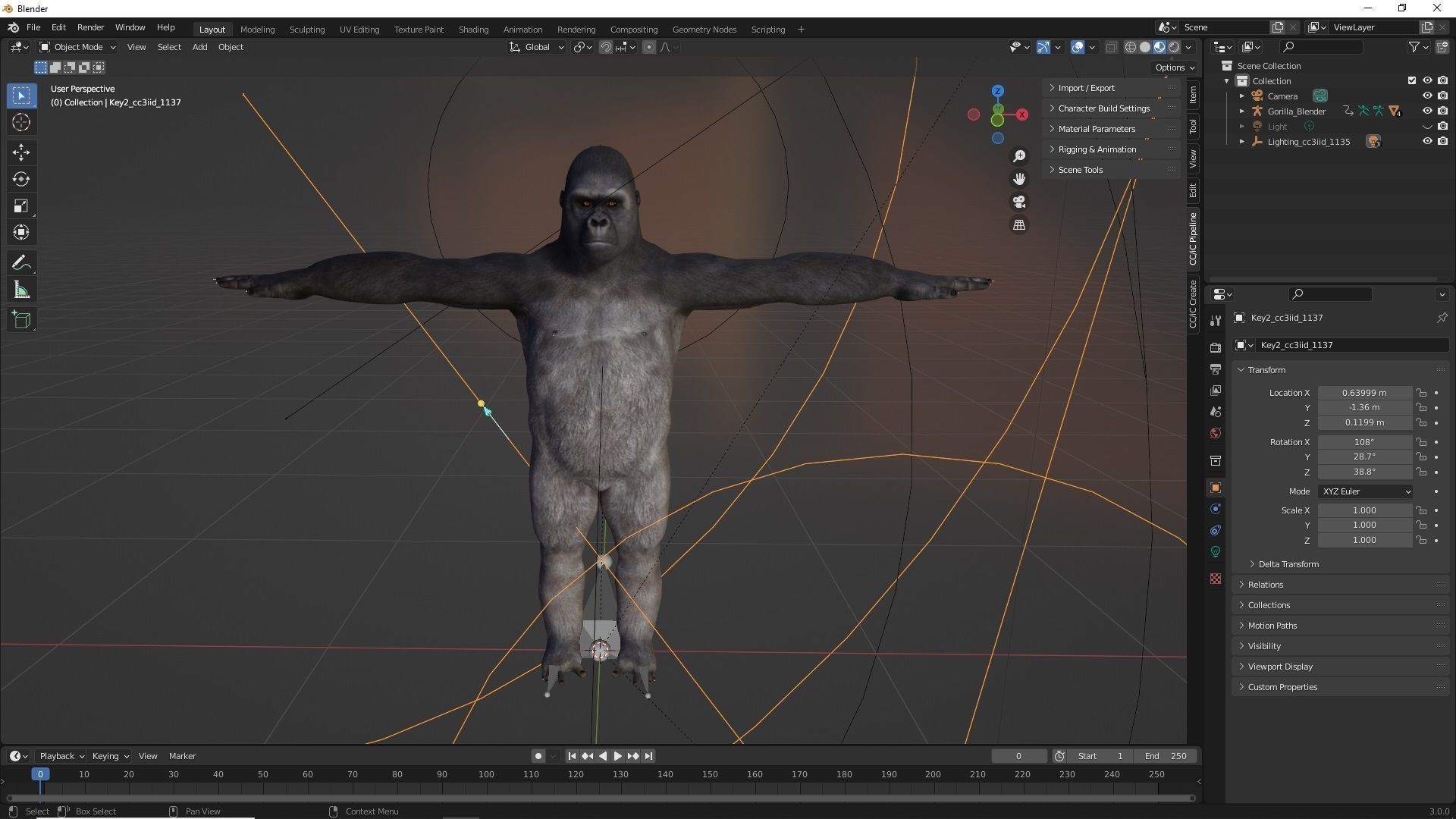Click the timeline playhead at frame 0
1456x819 pixels.
tap(40, 774)
